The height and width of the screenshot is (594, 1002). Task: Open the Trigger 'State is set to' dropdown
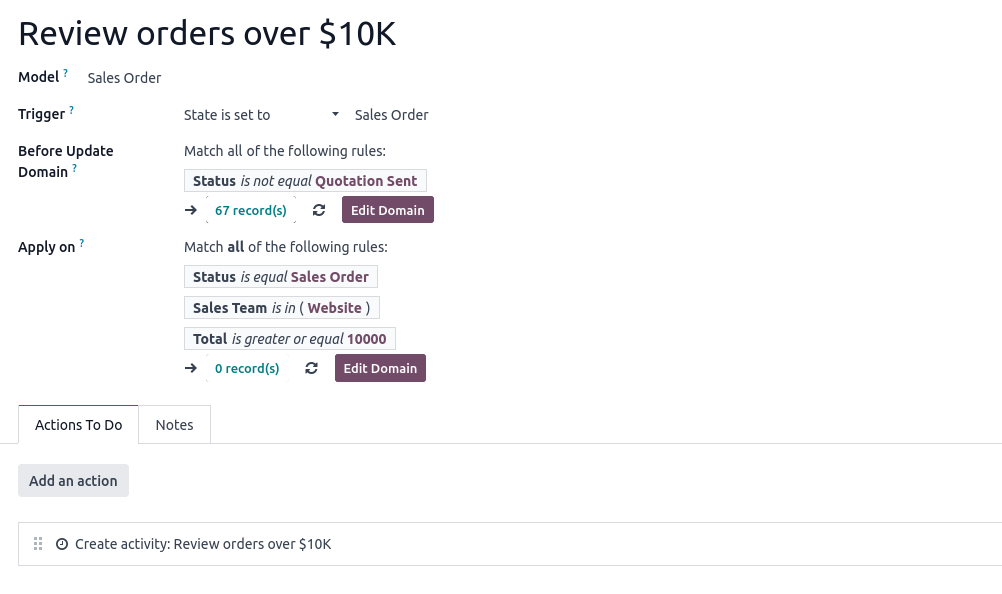[260, 115]
